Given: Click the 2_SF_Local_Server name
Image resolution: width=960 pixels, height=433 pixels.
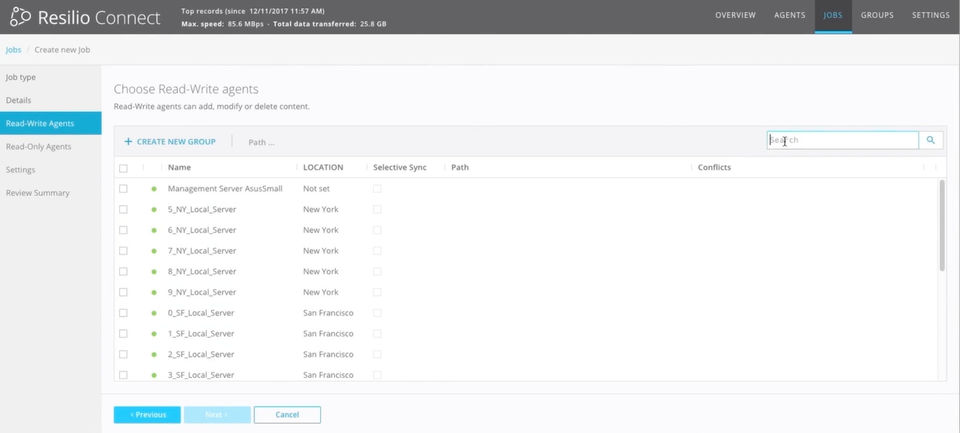Looking at the screenshot, I should coord(201,355).
